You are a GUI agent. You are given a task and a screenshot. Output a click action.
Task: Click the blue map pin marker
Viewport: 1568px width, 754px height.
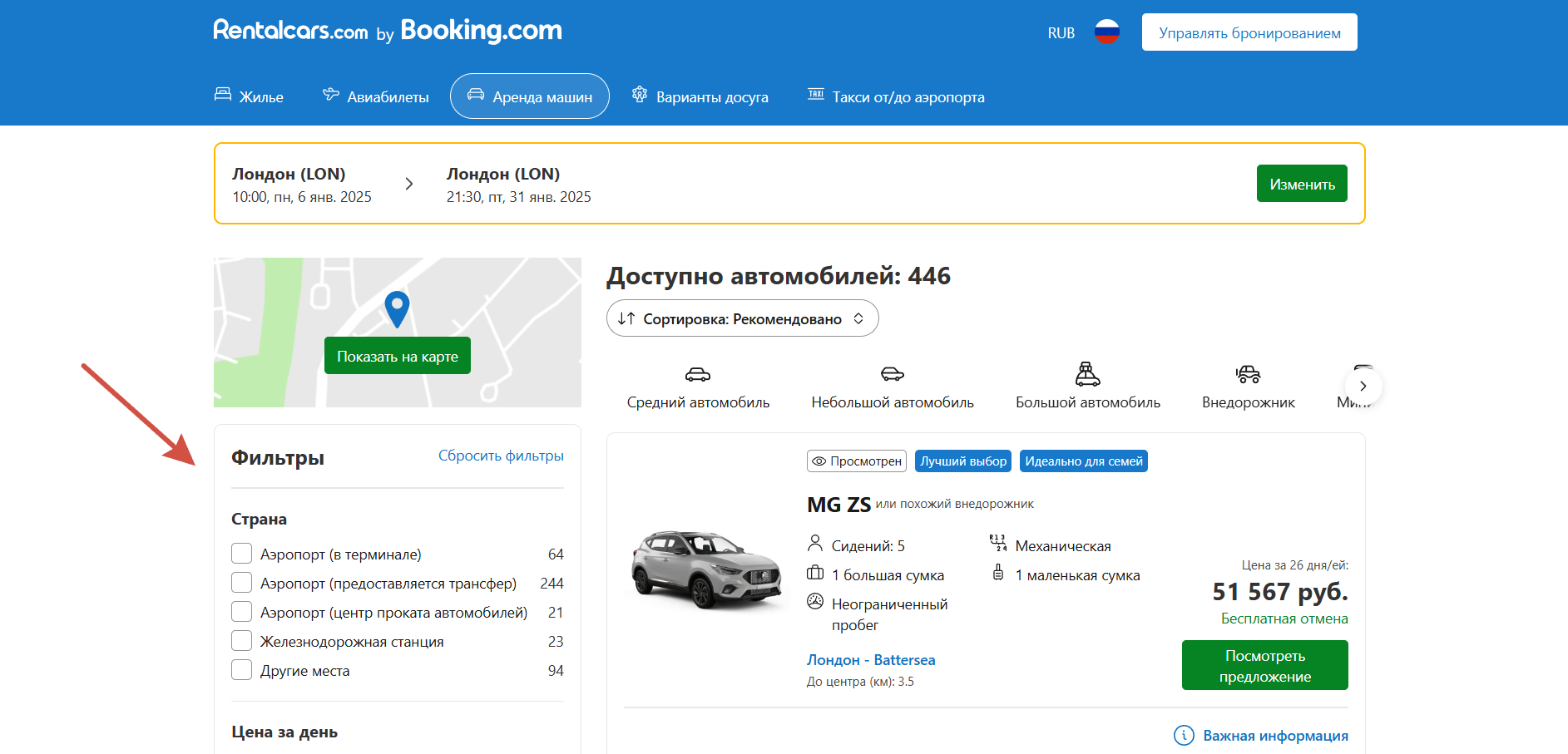pos(398,309)
